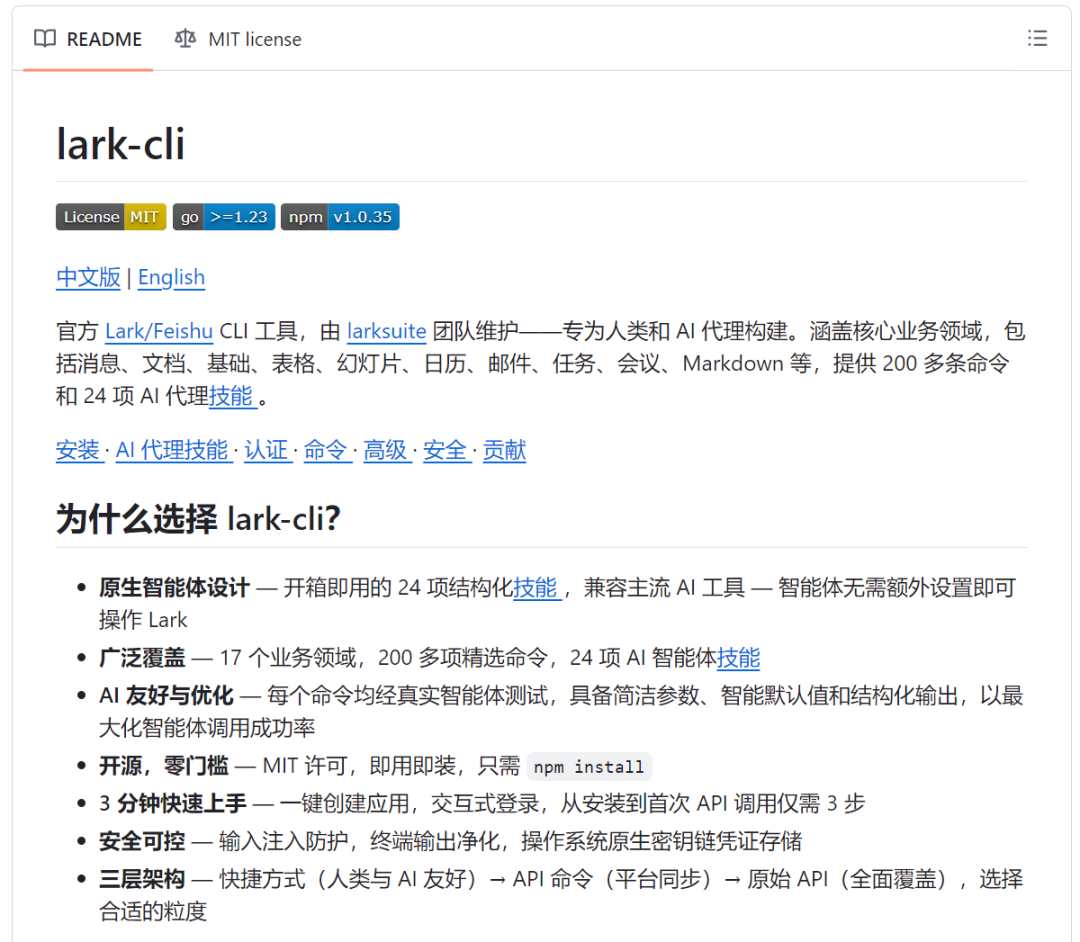Jump to 认证 section link
The width and height of the screenshot is (1080, 942).
(x=268, y=450)
